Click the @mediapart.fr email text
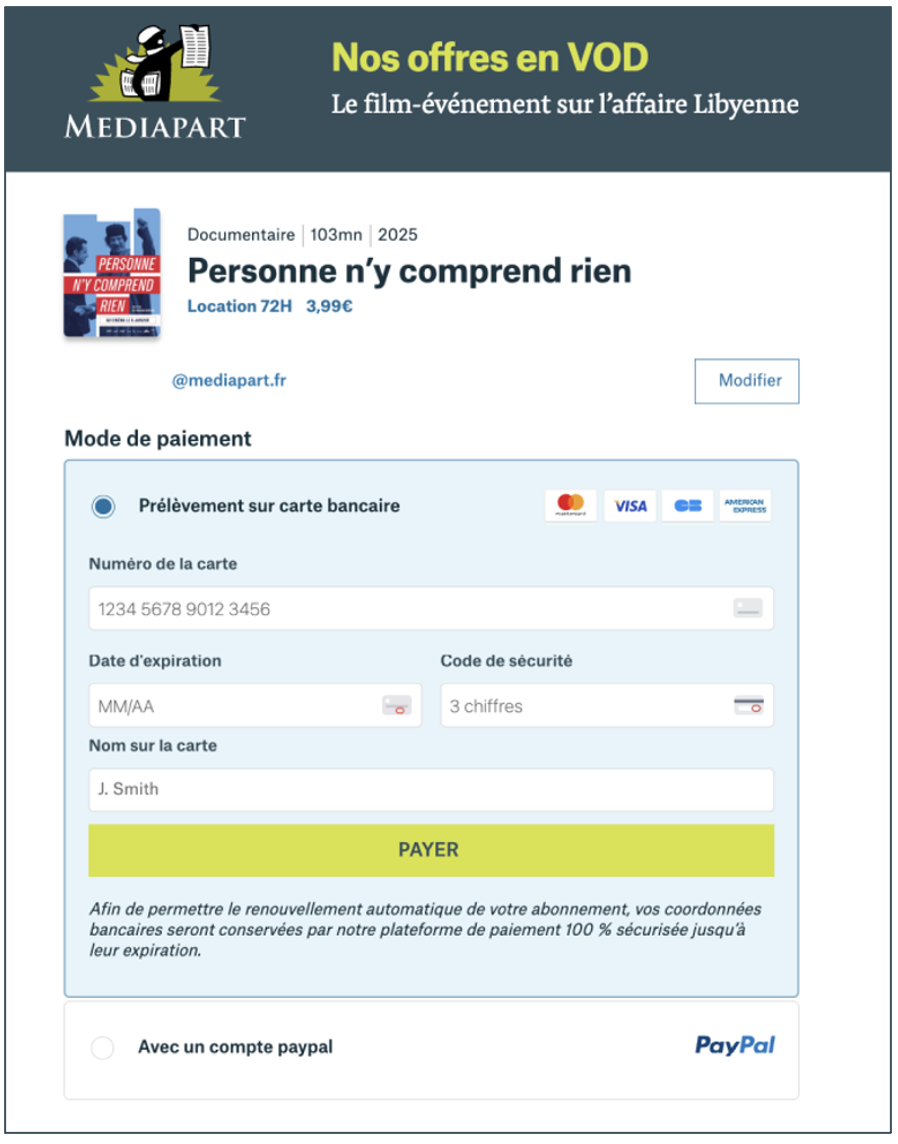Screen dimensions: 898x1144 (x=229, y=380)
